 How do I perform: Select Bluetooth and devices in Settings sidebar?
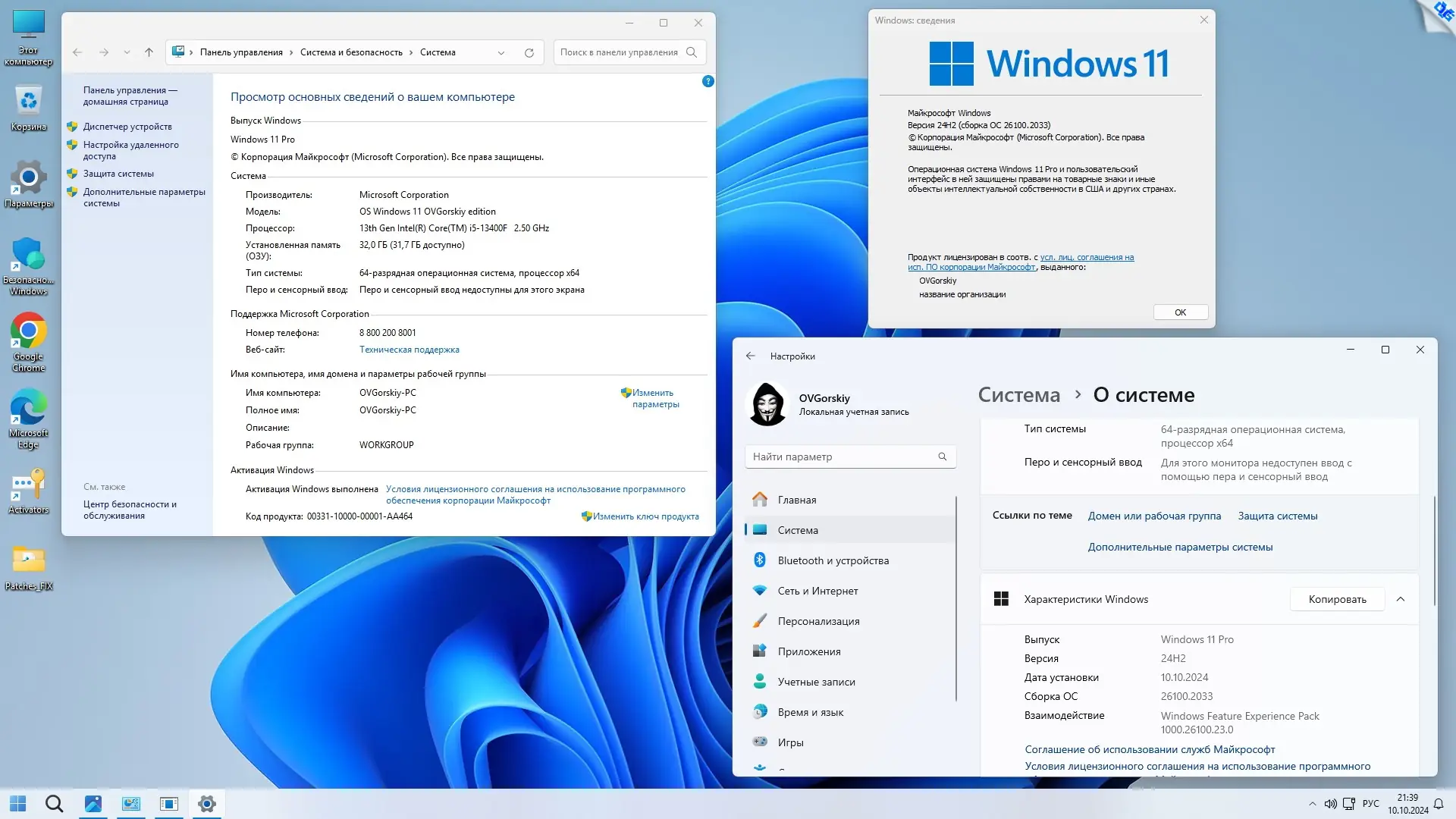[833, 560]
